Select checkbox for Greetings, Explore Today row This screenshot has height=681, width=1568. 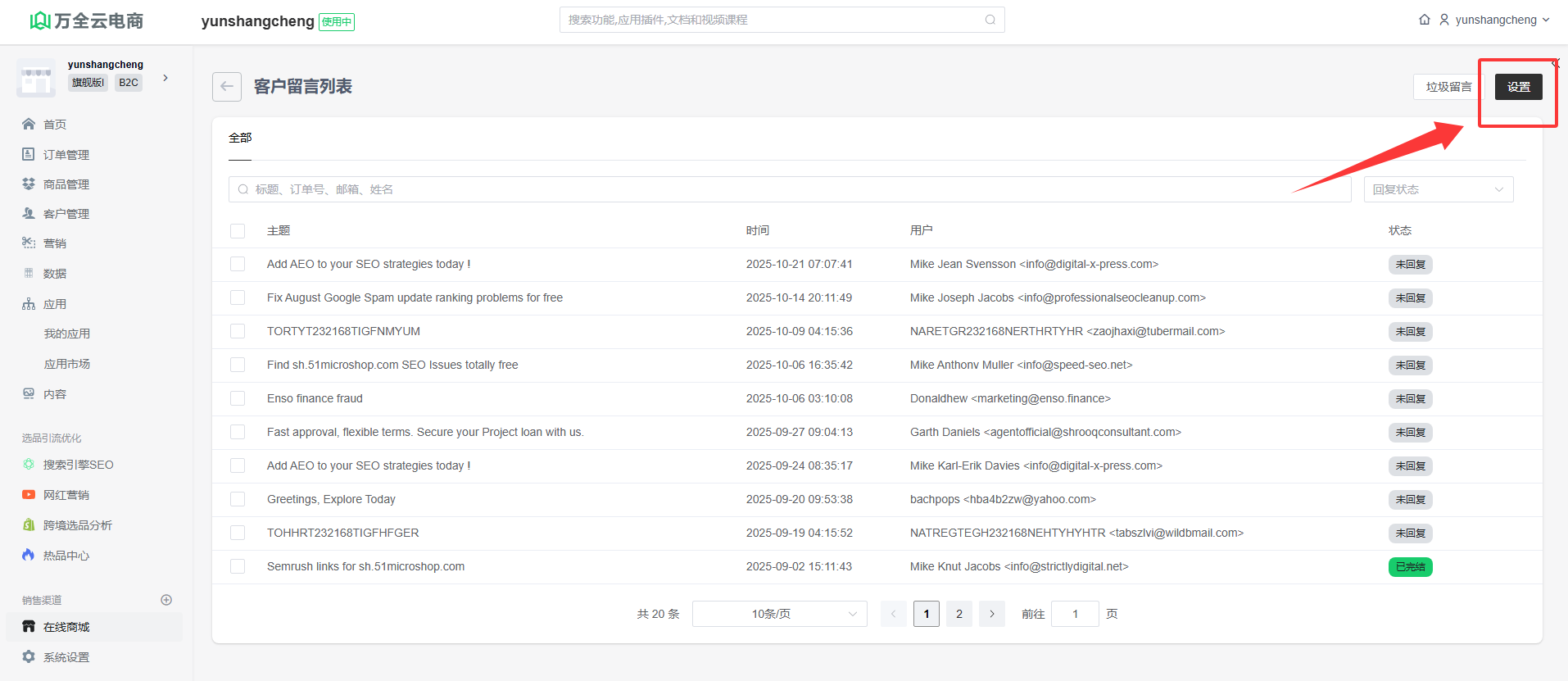[x=238, y=499]
